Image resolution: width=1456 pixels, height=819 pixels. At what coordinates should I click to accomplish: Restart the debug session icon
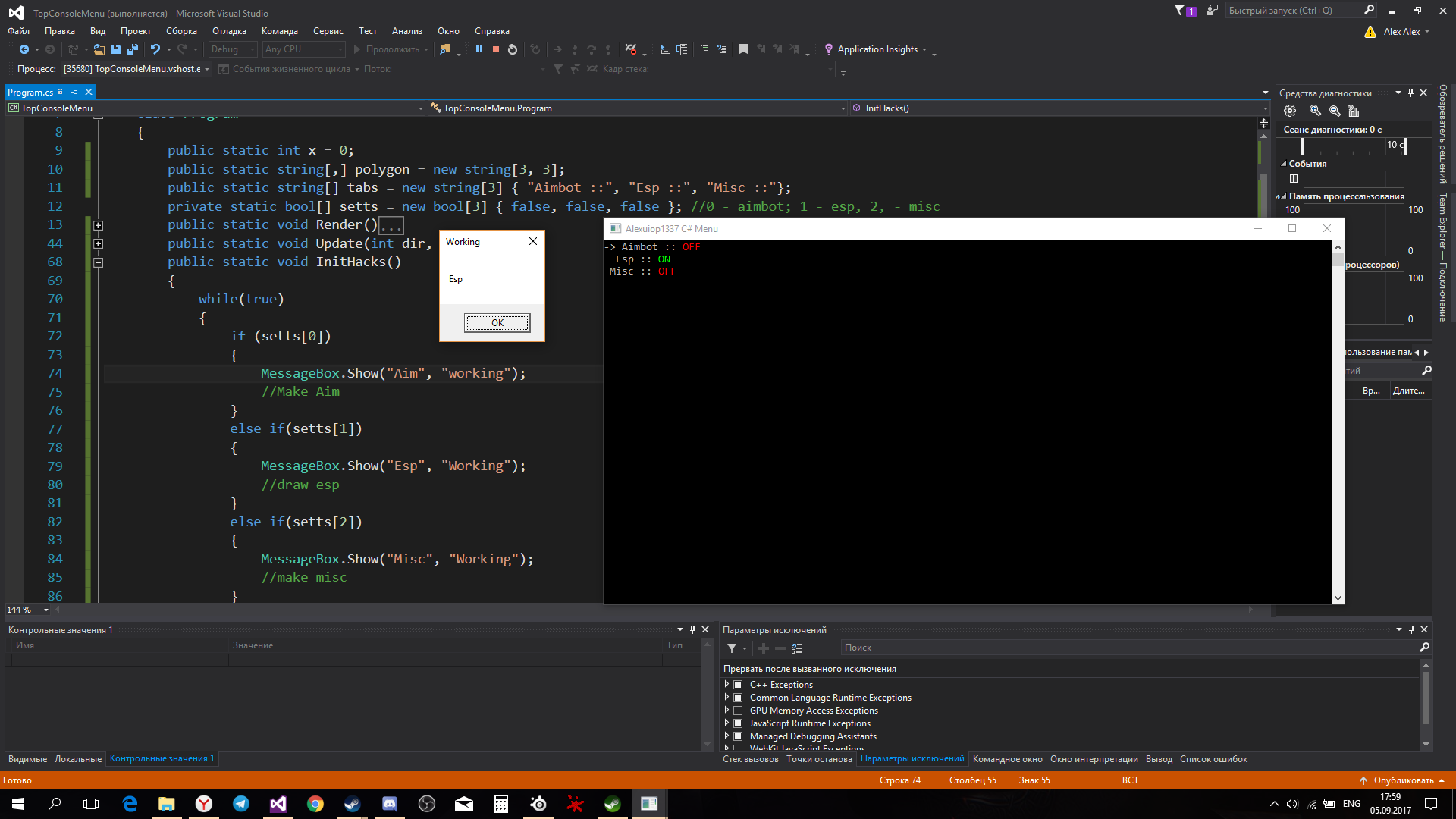[x=513, y=49]
